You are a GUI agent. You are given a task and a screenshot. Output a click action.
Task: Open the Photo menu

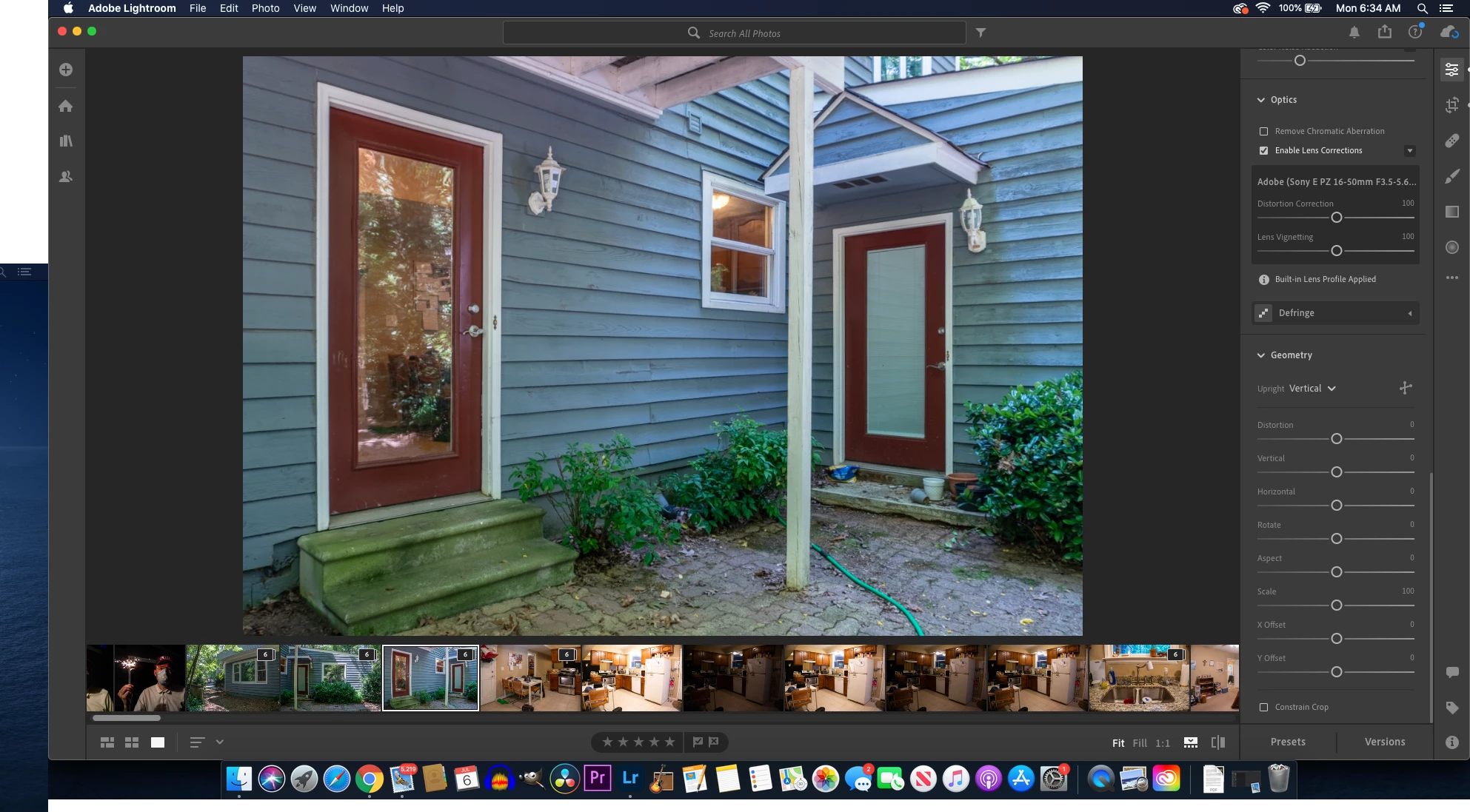(265, 8)
